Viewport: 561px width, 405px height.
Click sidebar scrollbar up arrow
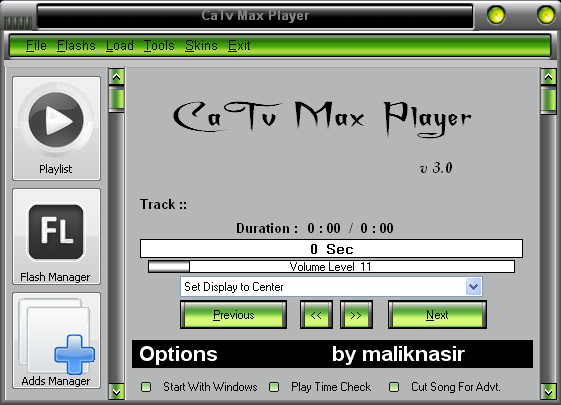[x=117, y=77]
